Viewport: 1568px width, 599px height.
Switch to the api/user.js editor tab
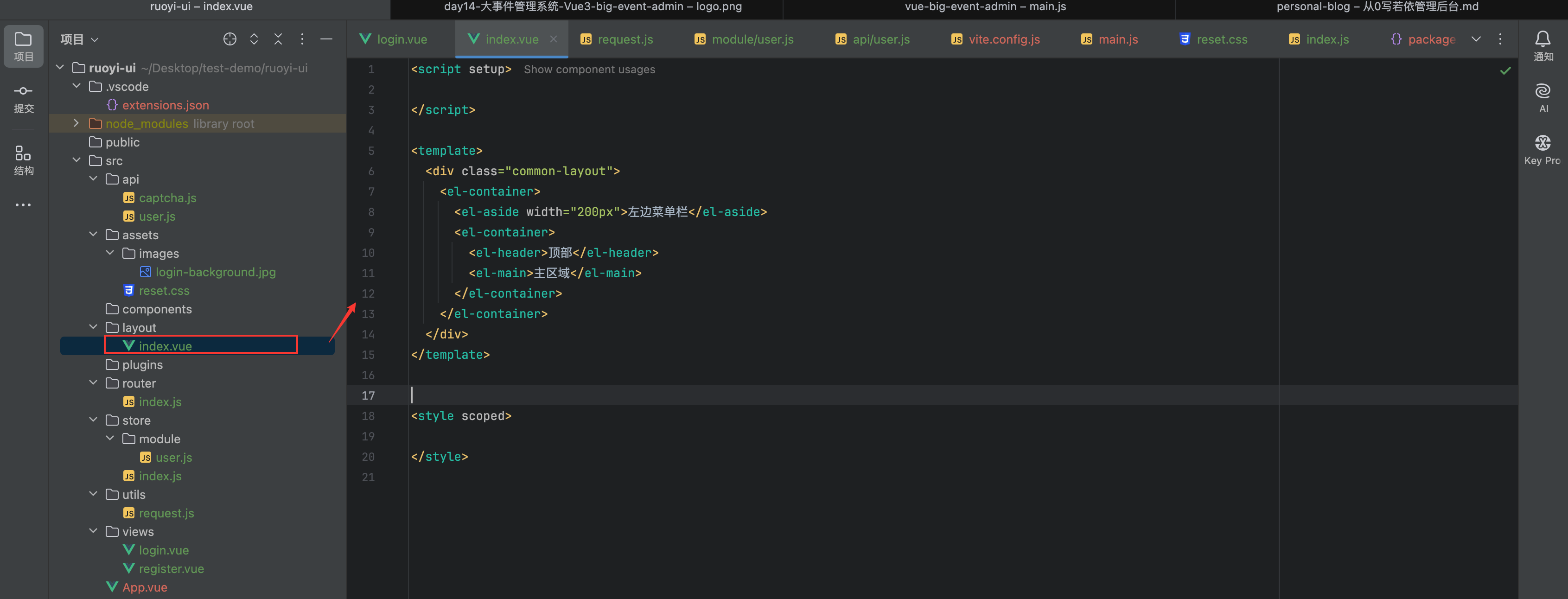(x=873, y=39)
